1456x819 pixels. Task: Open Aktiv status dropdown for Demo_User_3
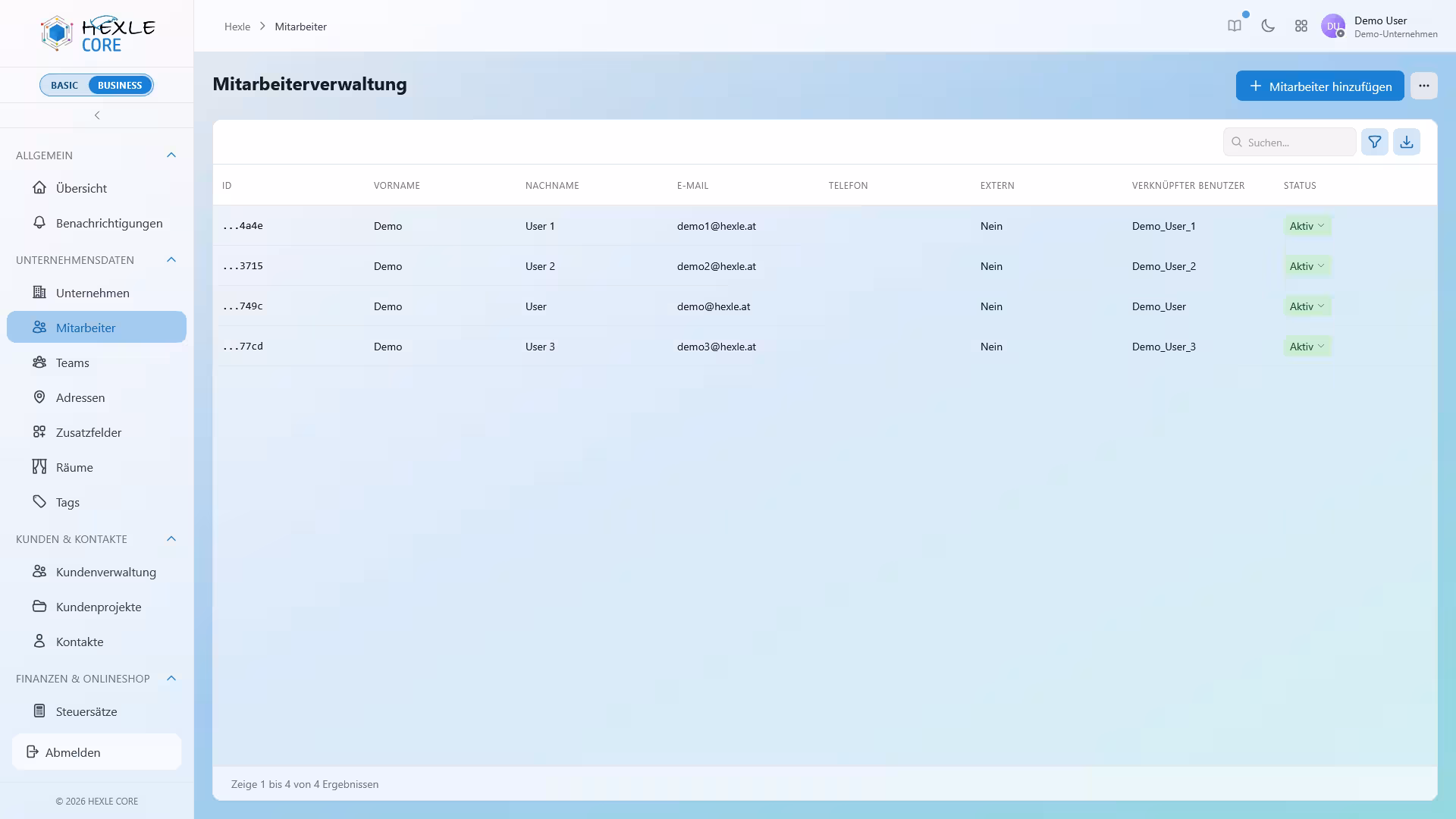click(x=1307, y=347)
